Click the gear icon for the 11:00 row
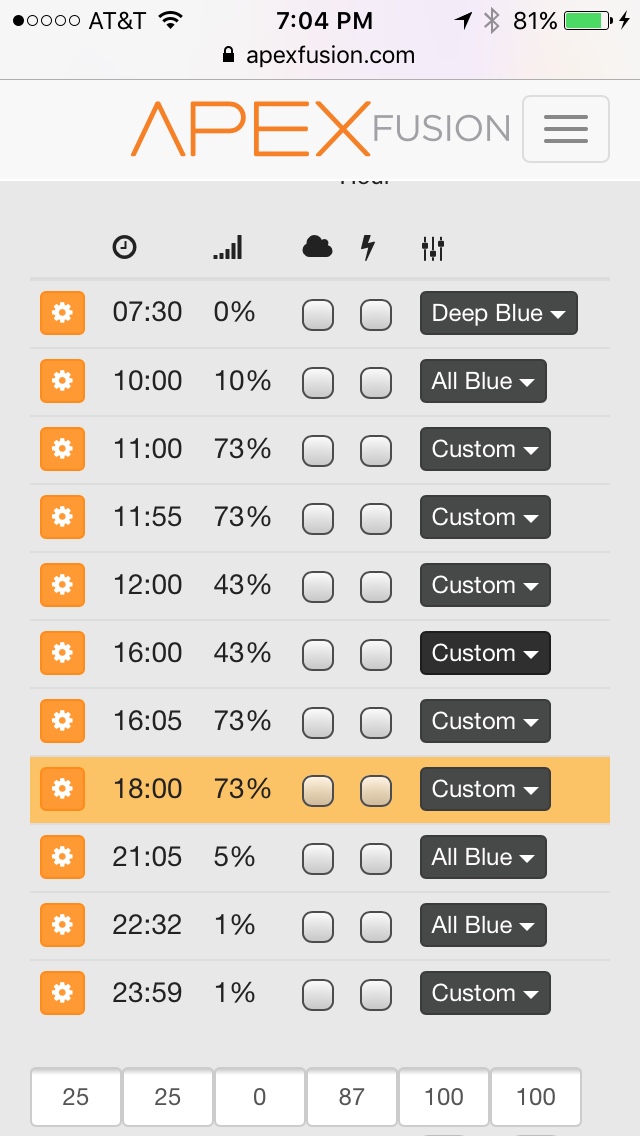 click(x=62, y=449)
